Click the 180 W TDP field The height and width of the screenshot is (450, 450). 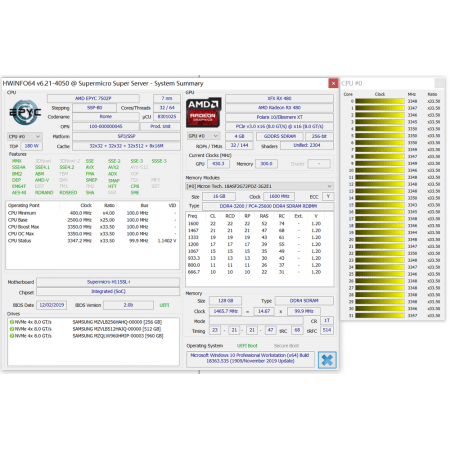coord(32,146)
